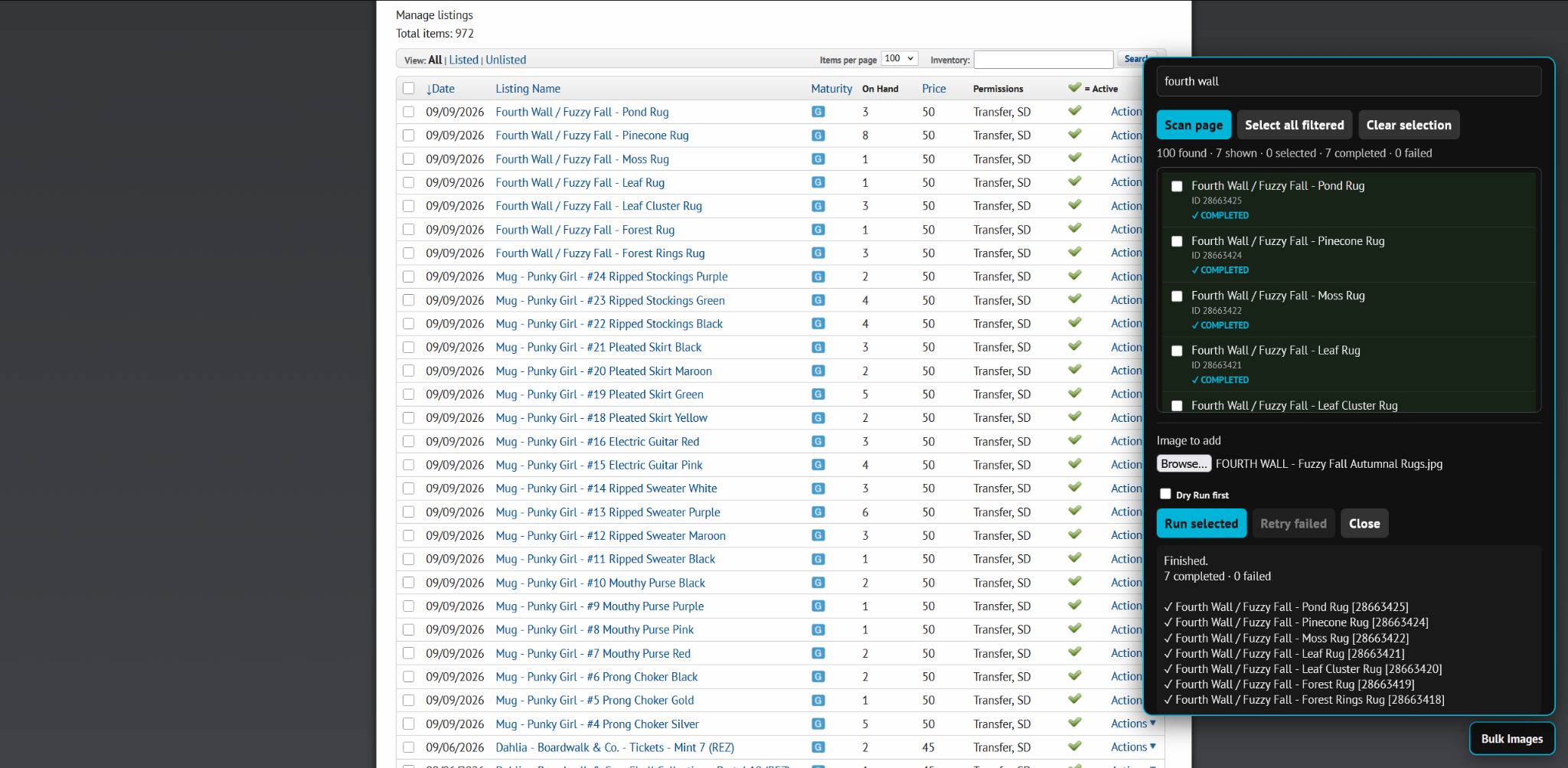The image size is (1568, 768).
Task: Click the fourth wall filter text field
Action: [x=1348, y=81]
